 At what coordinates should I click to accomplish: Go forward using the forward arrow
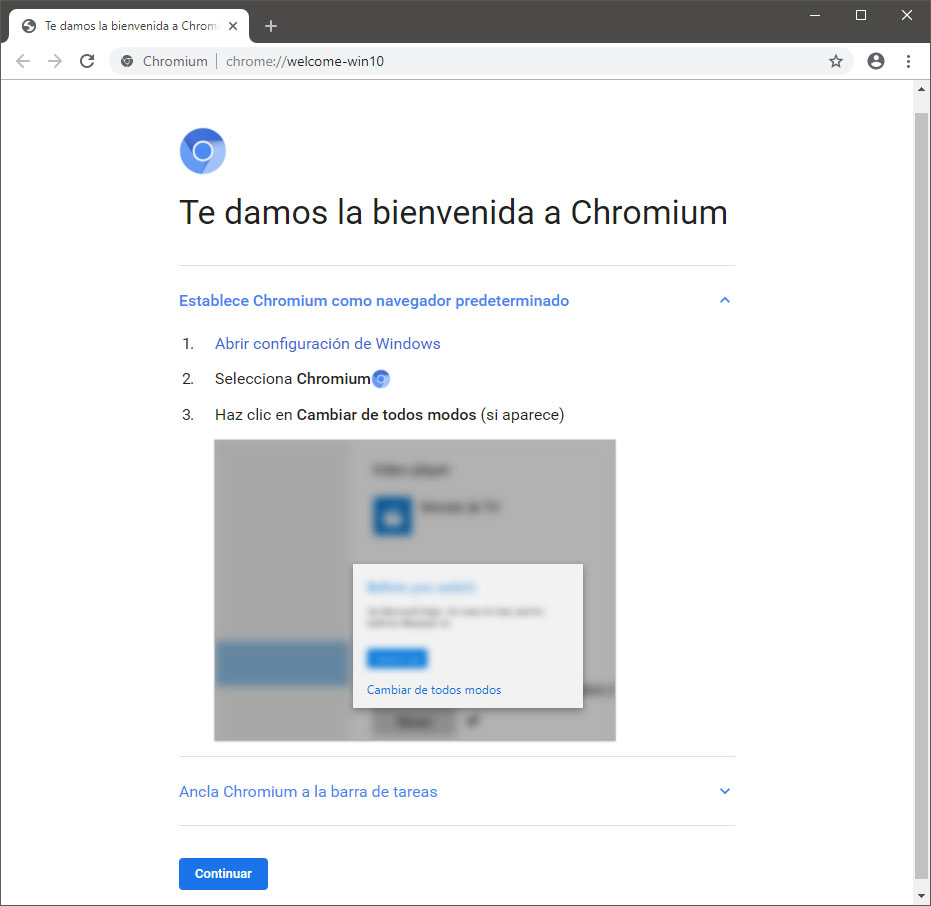tap(55, 61)
